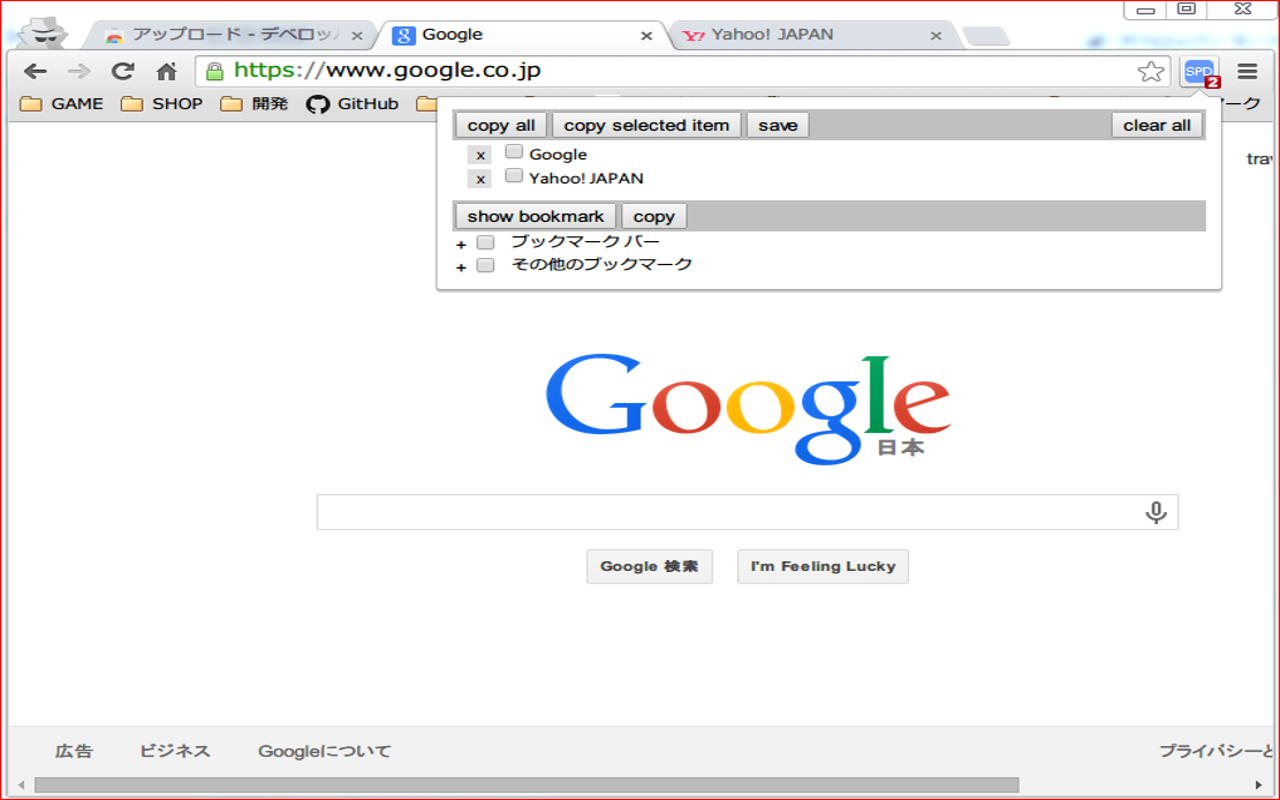Open the home page icon

pyautogui.click(x=166, y=71)
